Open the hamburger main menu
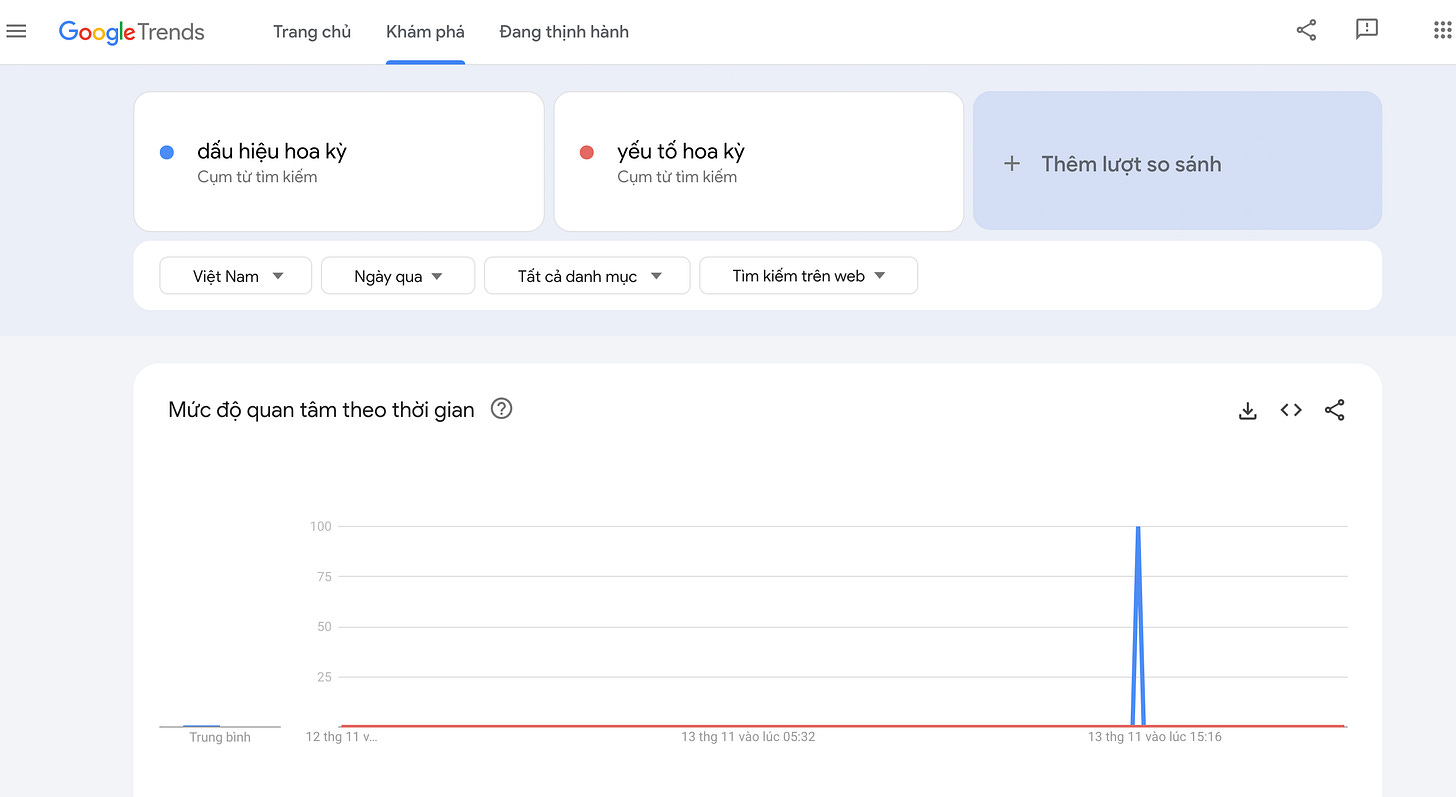The height and width of the screenshot is (797, 1456). coord(16,31)
